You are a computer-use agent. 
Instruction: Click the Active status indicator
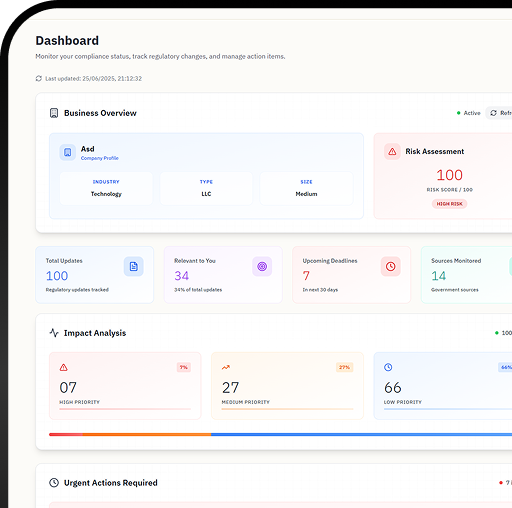[469, 113]
